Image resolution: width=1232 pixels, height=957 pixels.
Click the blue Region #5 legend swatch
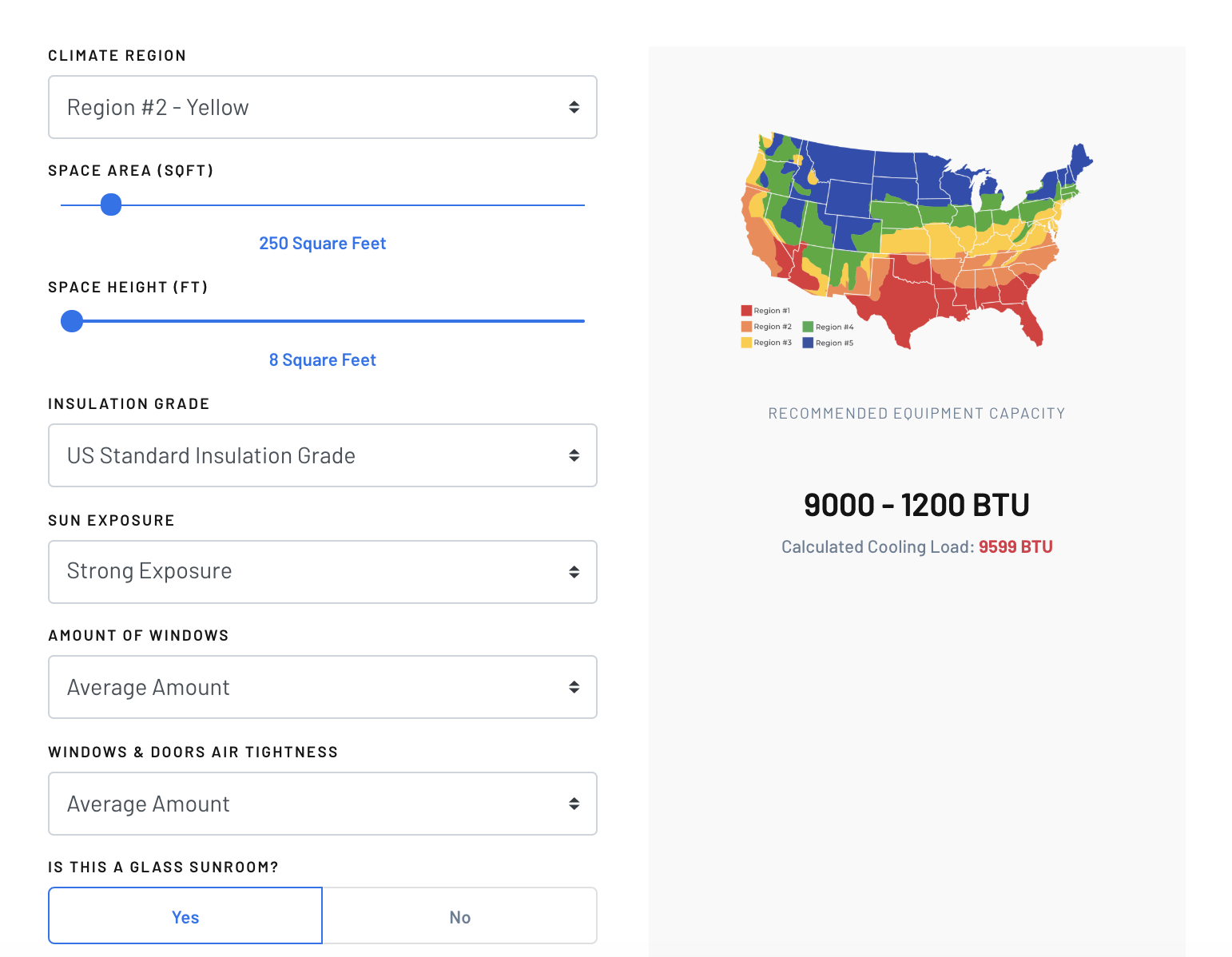(808, 343)
